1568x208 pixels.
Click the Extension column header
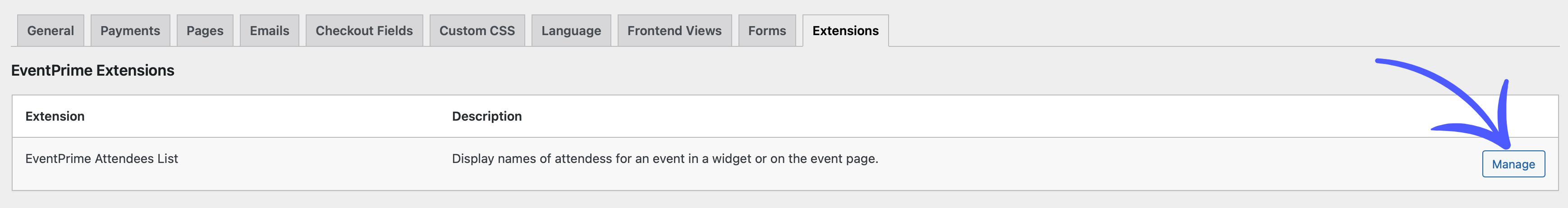click(x=55, y=116)
